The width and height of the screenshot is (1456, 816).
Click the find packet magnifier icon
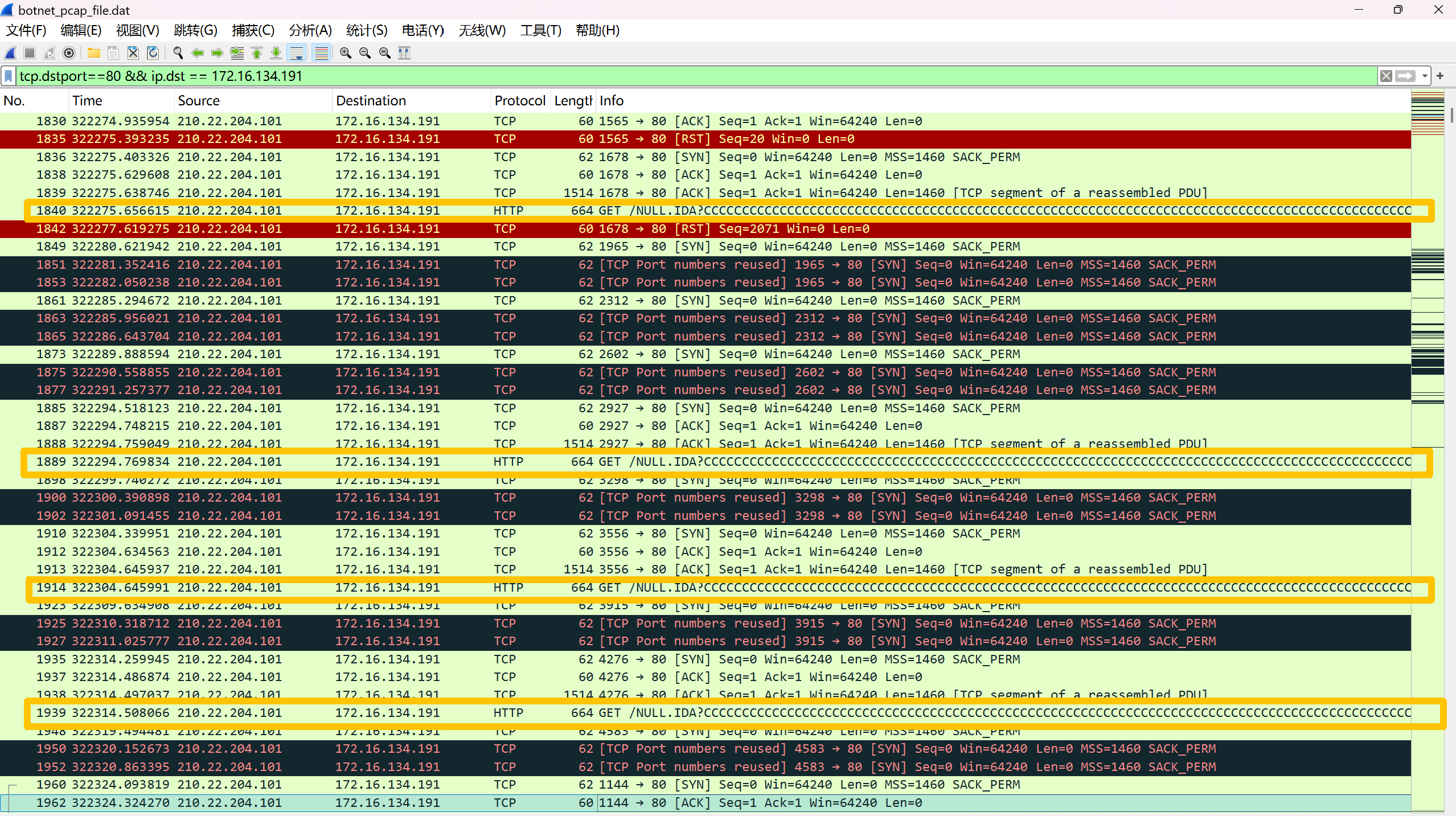[178, 53]
